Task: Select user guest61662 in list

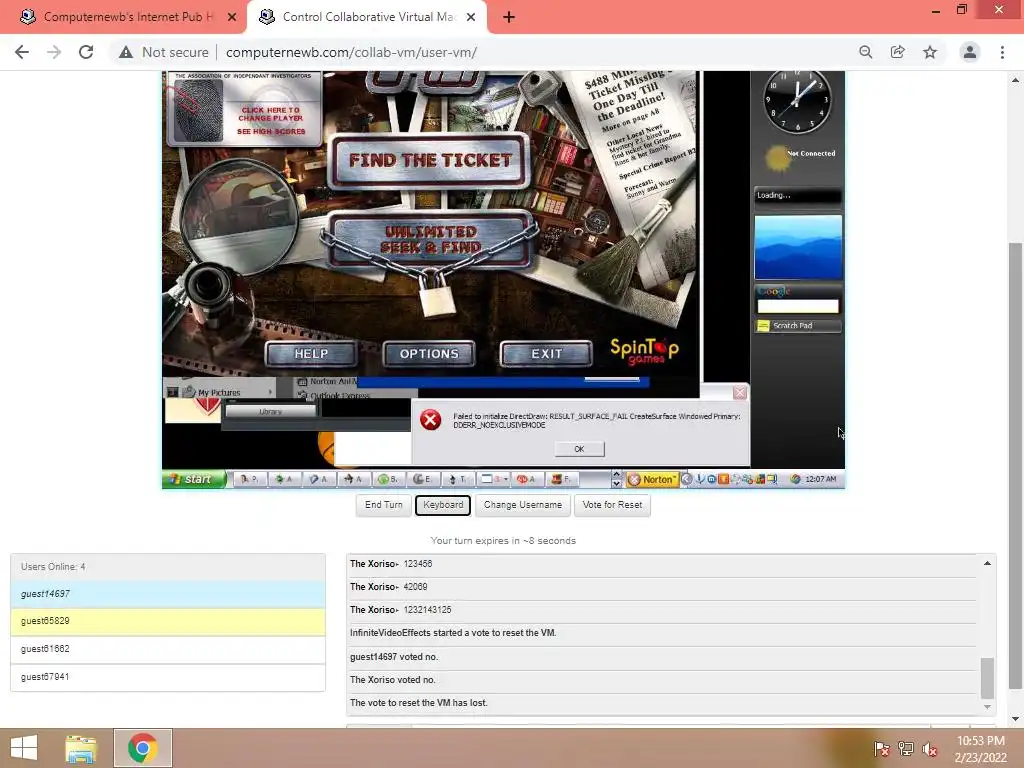Action: click(x=168, y=649)
